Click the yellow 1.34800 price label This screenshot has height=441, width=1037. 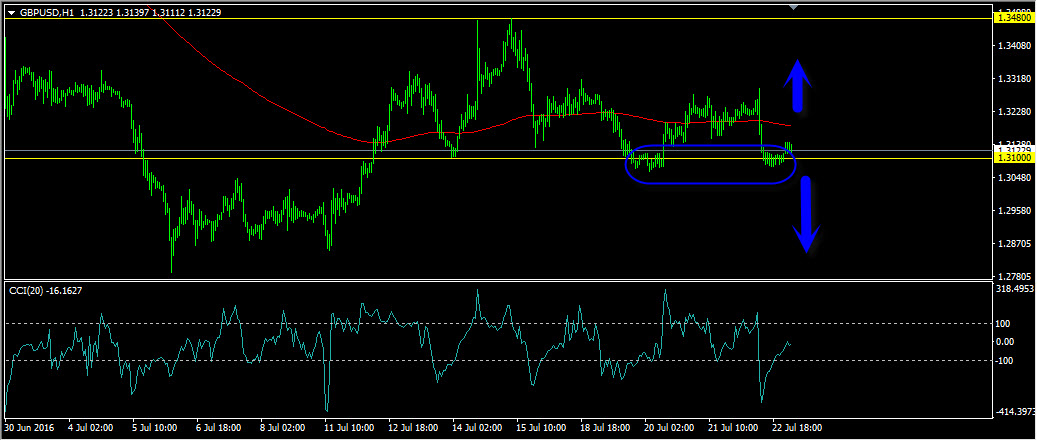(1013, 17)
